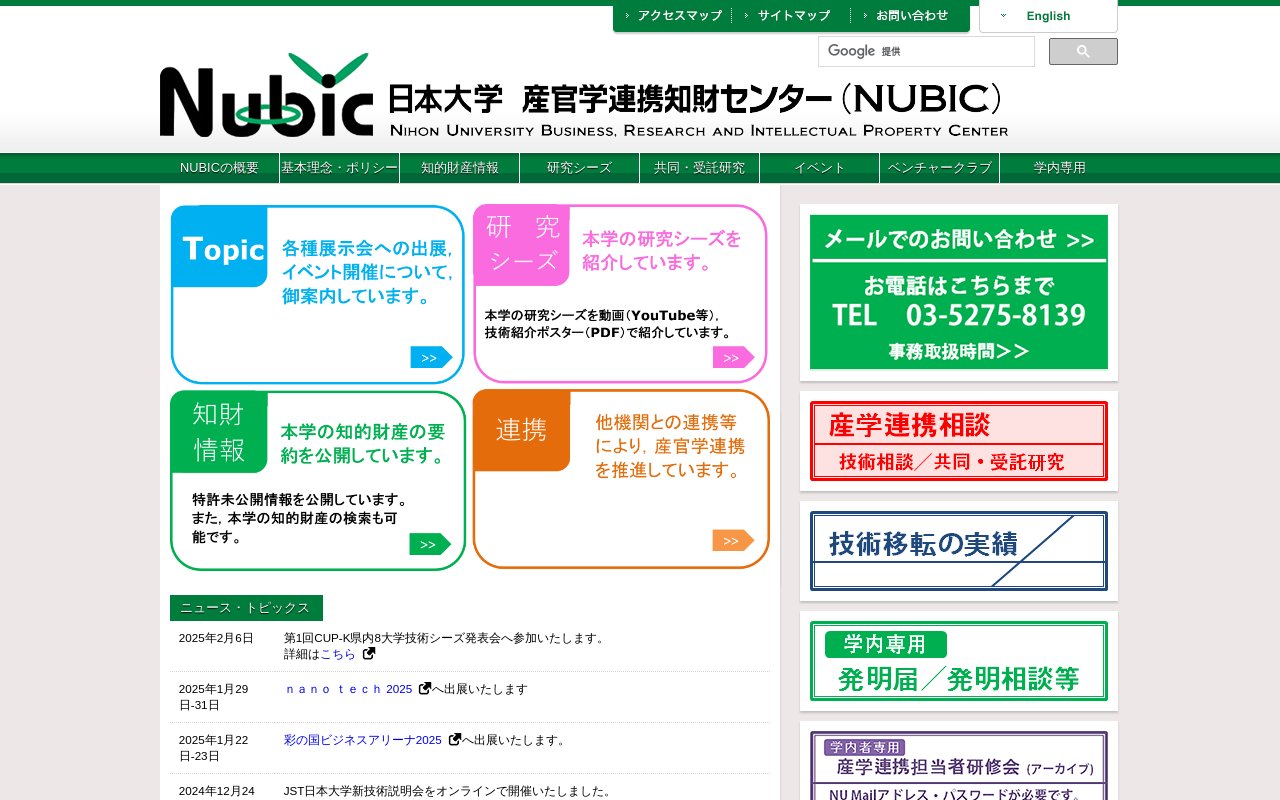This screenshot has height=800, width=1280.
Task: Open 産学連携担当者研修会 archive banner
Action: (x=959, y=766)
